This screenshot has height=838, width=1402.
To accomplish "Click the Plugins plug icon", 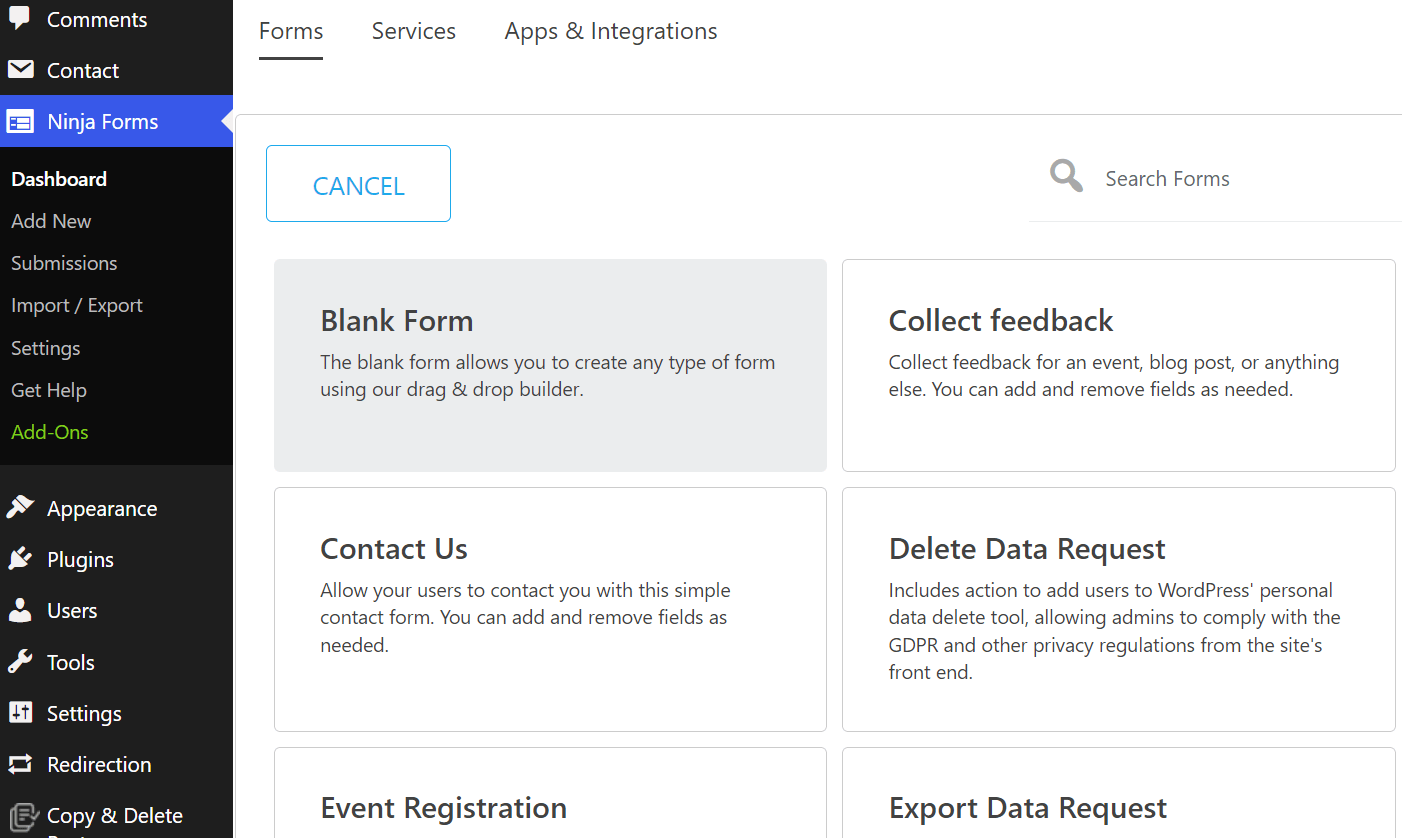I will [20, 559].
